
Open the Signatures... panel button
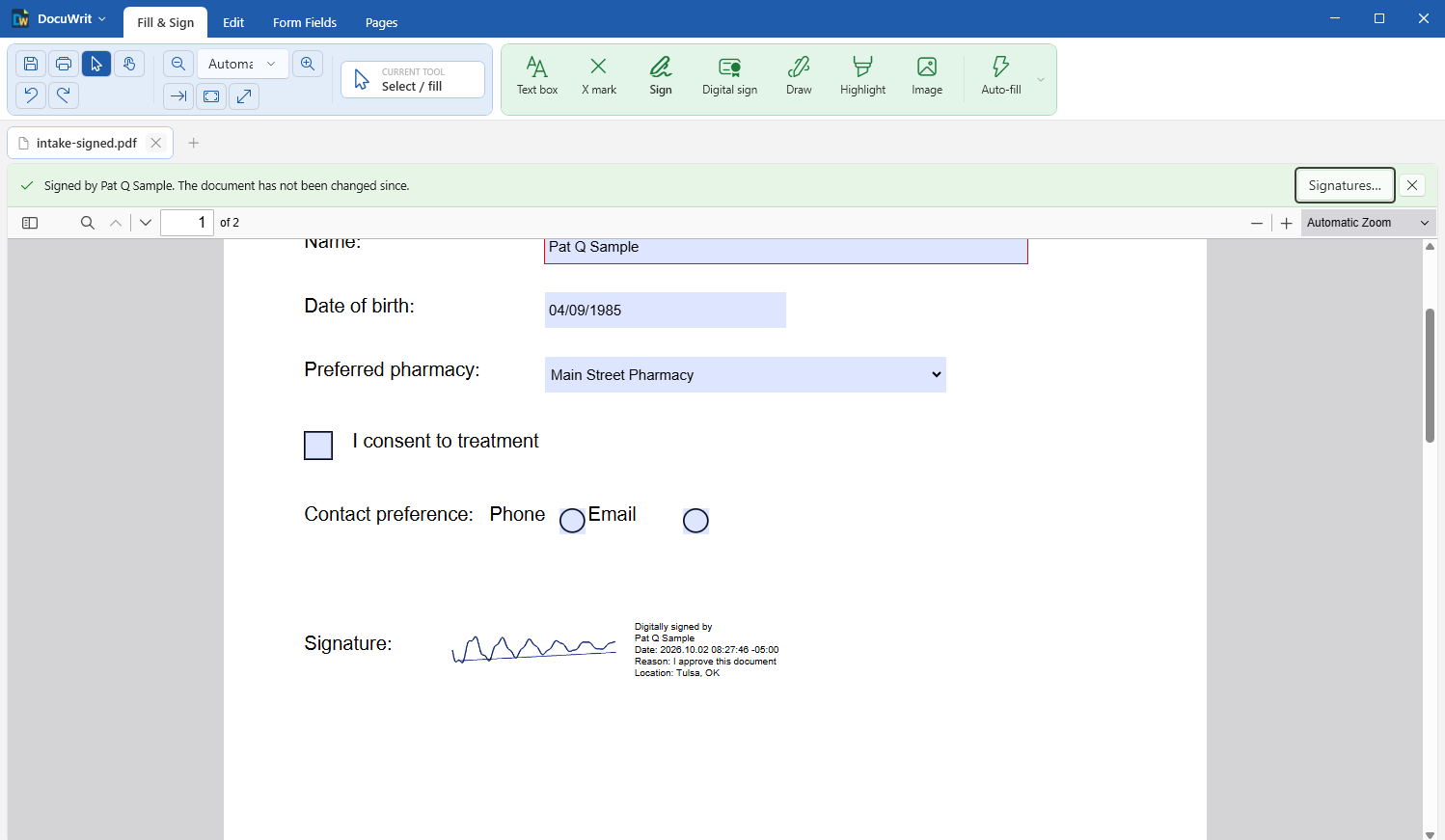pos(1345,185)
